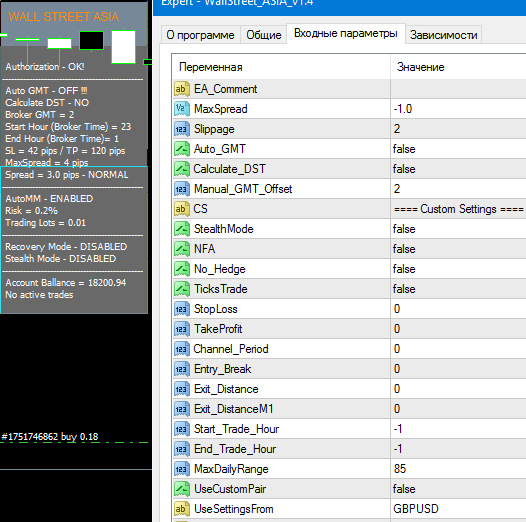Click the Channel_Period integer icon
The width and height of the screenshot is (526, 522).
pos(182,349)
